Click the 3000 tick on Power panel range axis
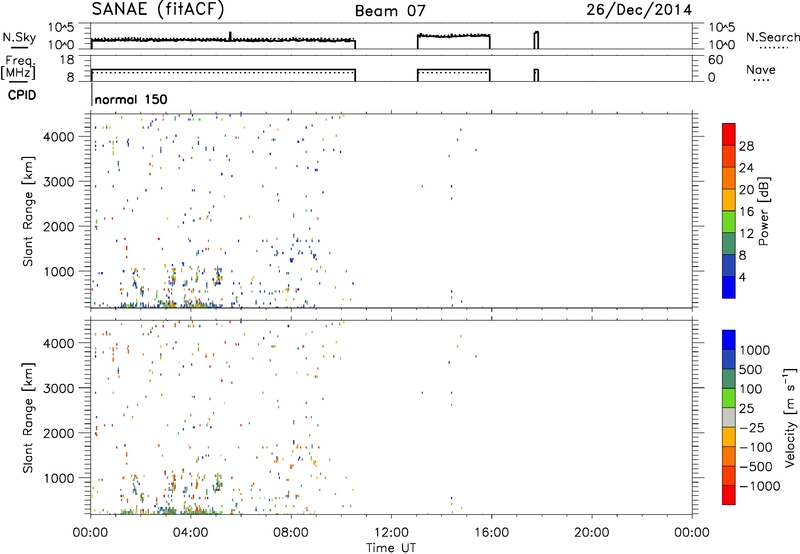This screenshot has width=800, height=554. (x=59, y=182)
